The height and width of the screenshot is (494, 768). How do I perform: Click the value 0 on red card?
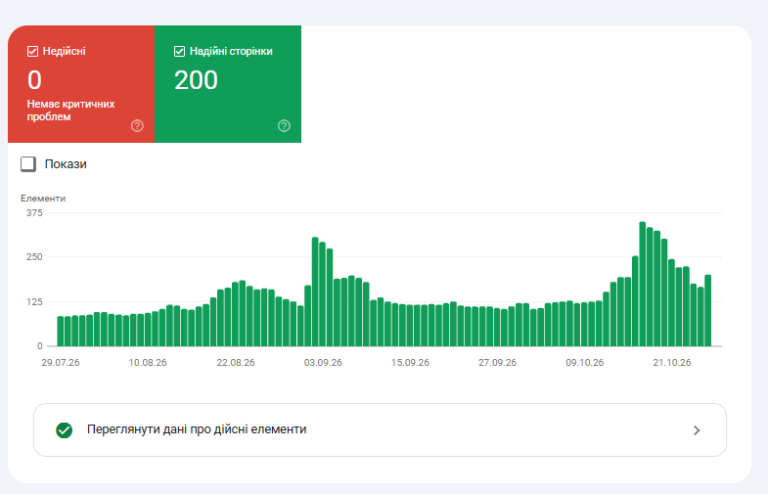[x=34, y=80]
